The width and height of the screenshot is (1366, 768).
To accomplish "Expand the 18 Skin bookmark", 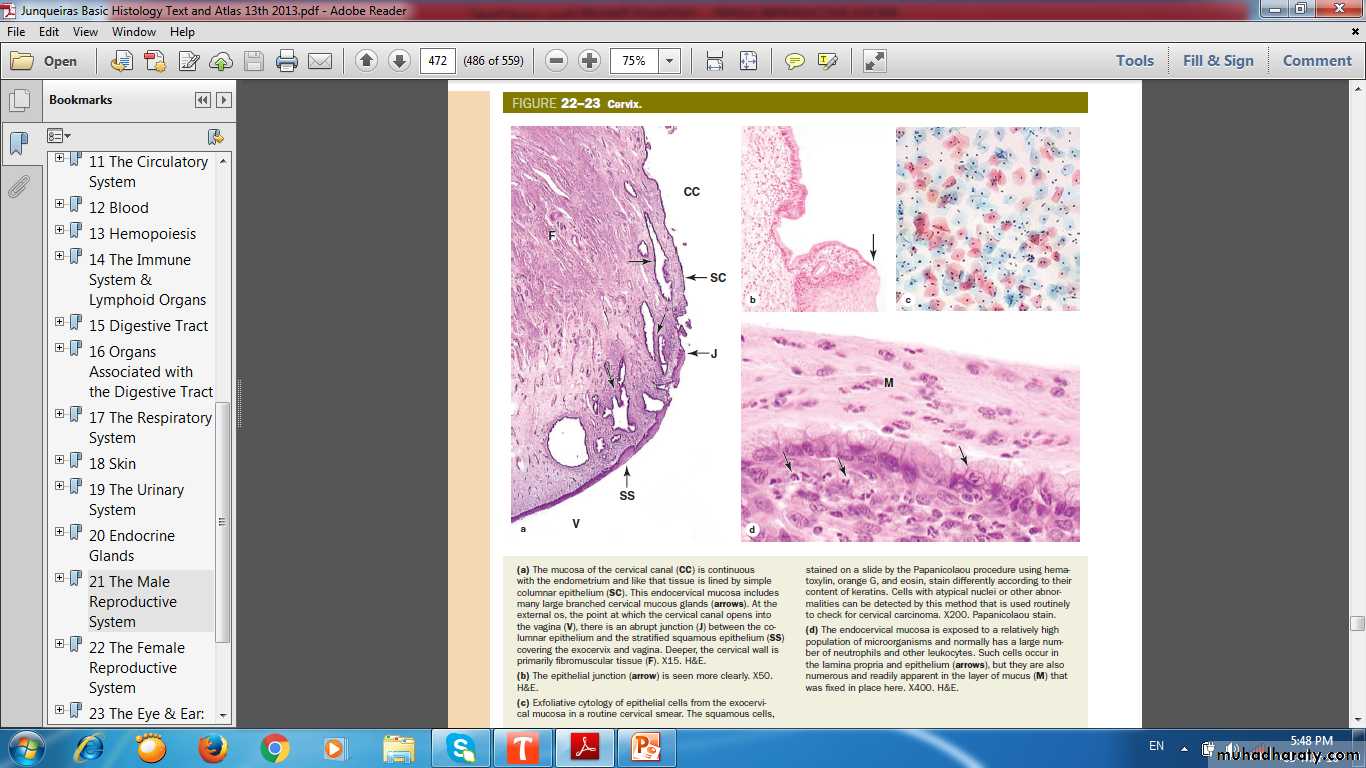I will [x=60, y=460].
